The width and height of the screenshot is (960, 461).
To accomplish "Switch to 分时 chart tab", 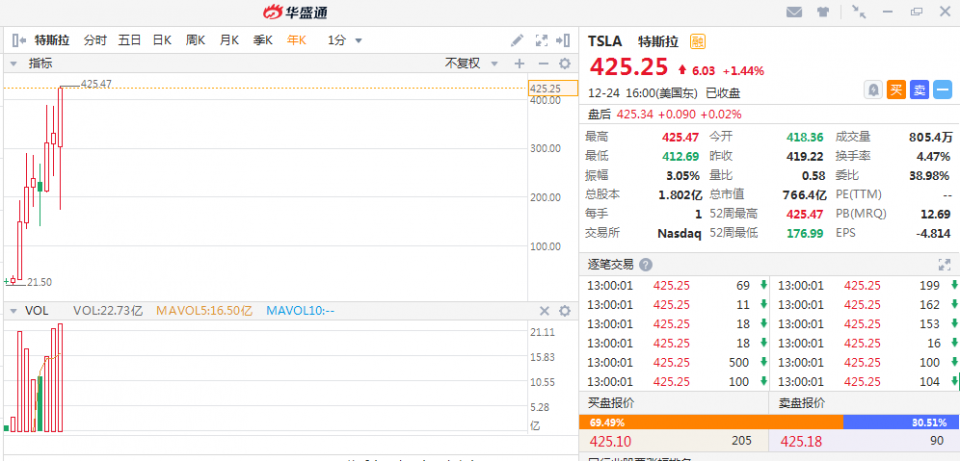I will tap(95, 41).
